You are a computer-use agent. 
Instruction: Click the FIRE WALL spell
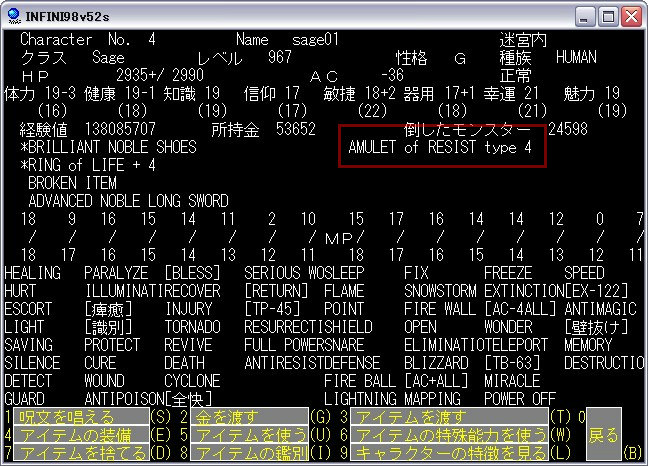(x=440, y=309)
